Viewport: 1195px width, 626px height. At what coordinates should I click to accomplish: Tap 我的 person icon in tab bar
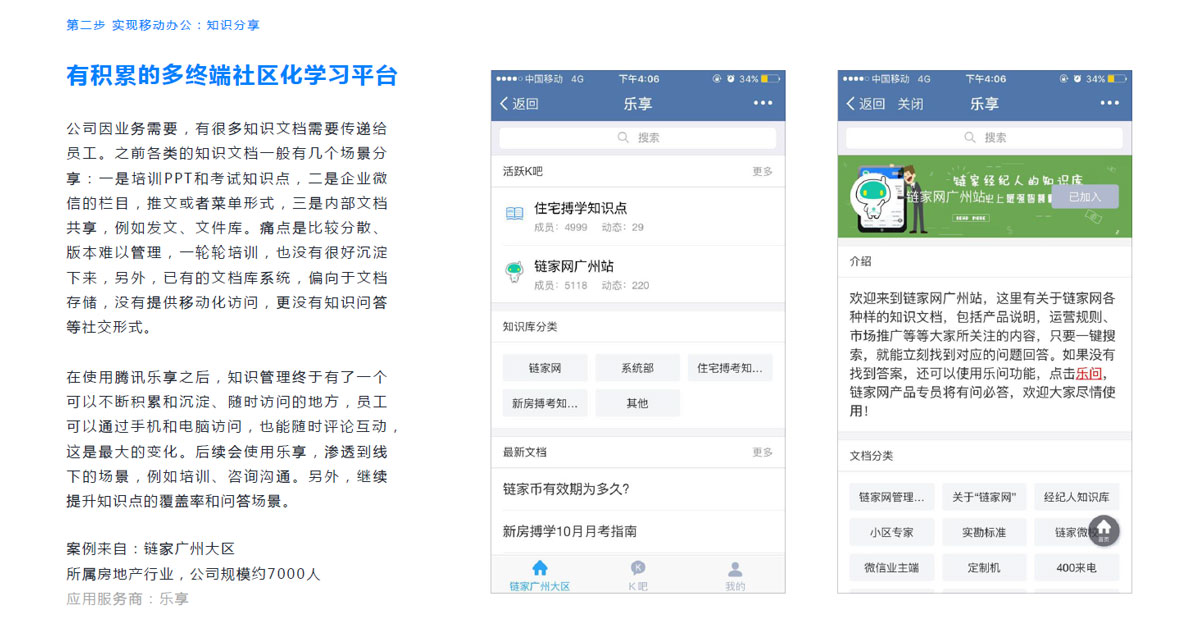point(735,569)
